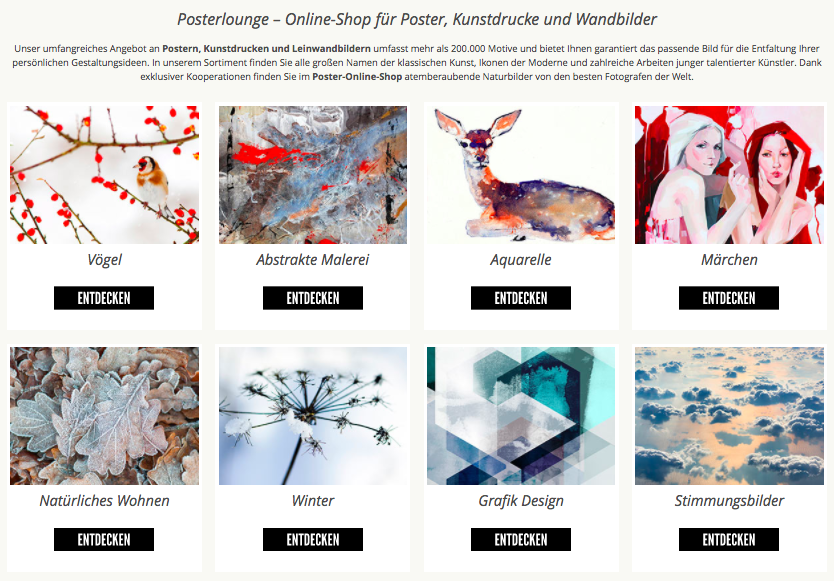Click ENTDECKEN under Winter
The image size is (834, 581).
pos(313,540)
